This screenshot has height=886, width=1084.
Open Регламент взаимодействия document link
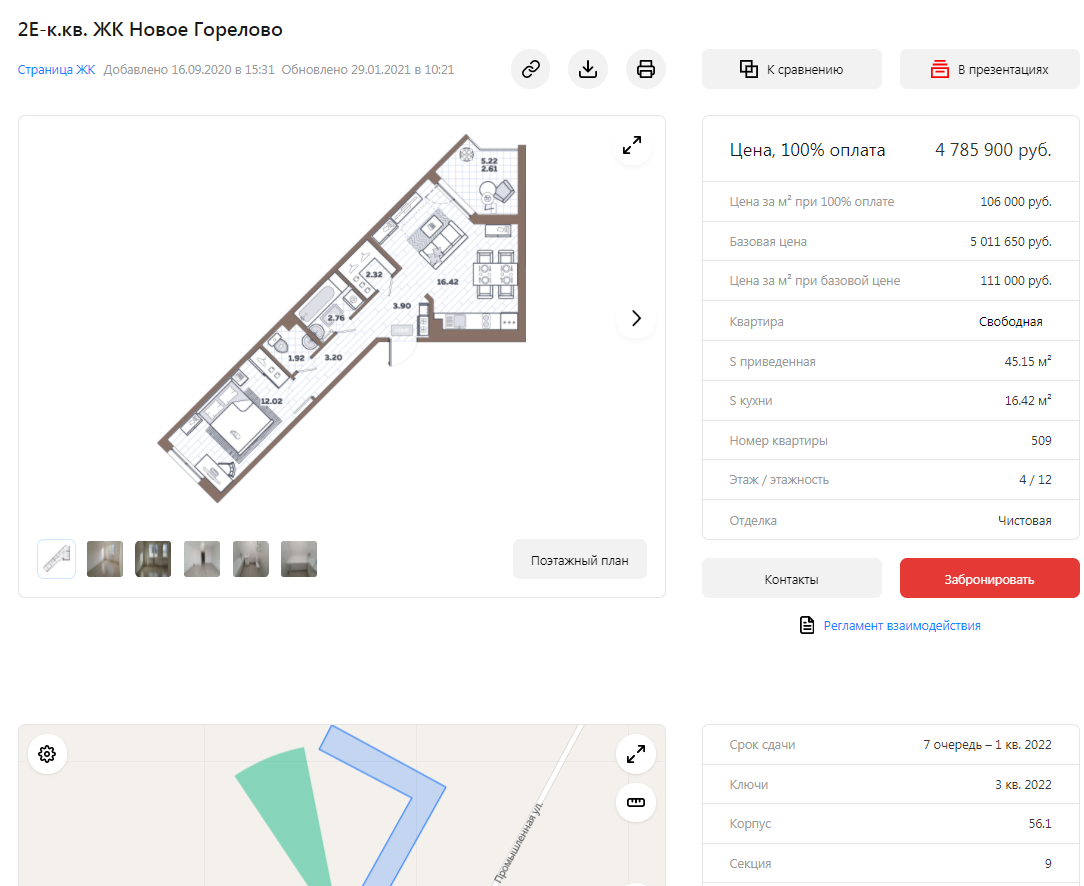[901, 626]
